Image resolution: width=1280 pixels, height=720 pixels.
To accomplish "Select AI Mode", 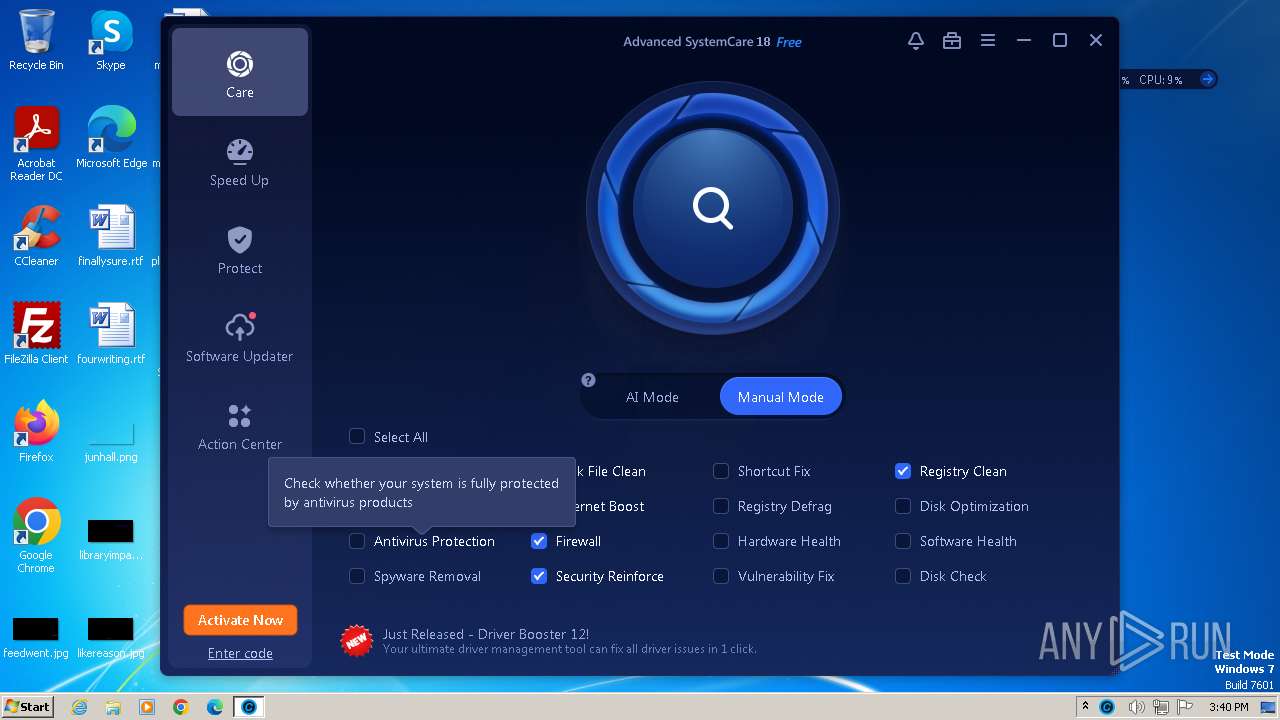I will (652, 397).
